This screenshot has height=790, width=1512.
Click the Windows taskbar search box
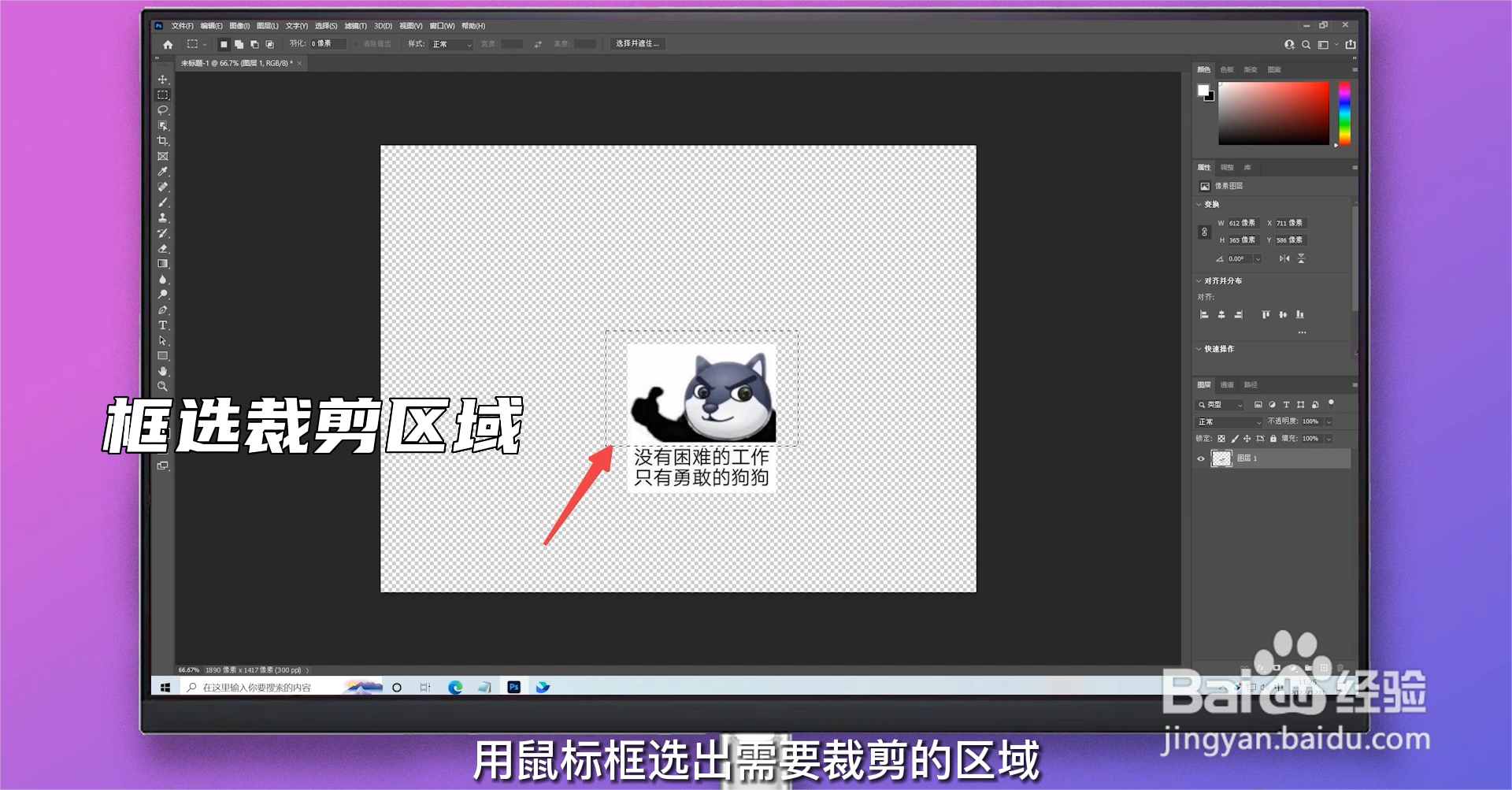tap(280, 688)
